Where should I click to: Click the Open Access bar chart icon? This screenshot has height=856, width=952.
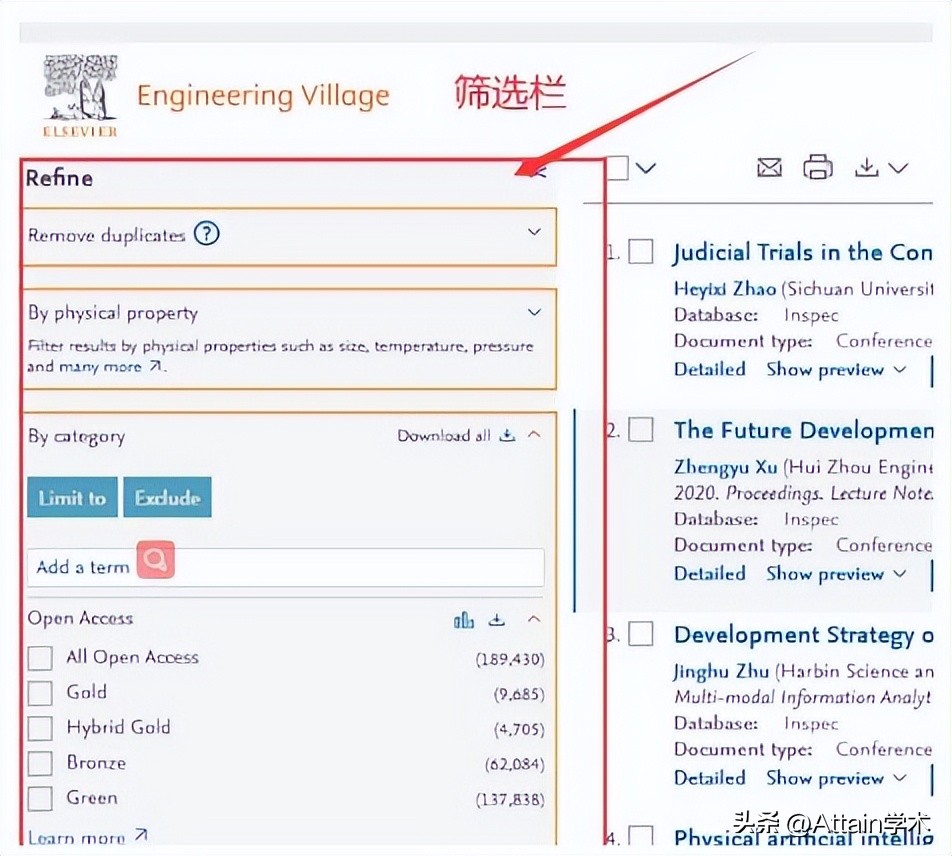point(463,620)
